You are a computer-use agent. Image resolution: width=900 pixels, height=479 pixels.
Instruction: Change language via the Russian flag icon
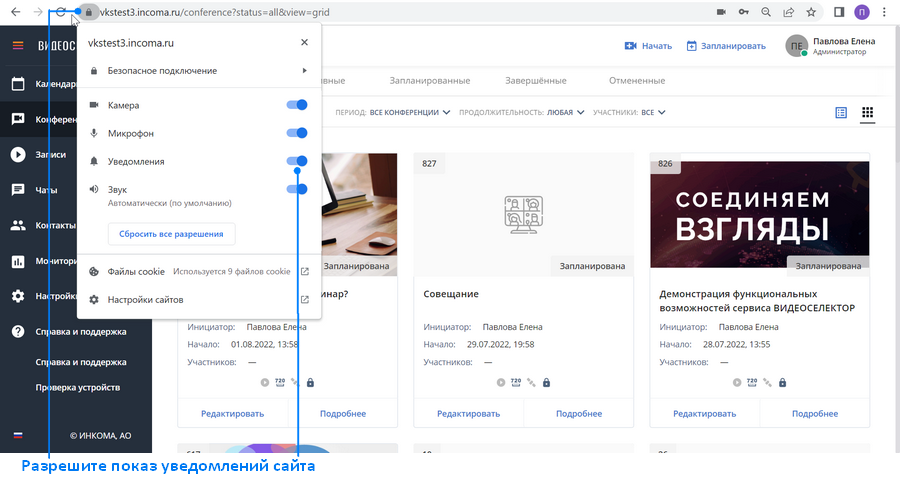click(x=18, y=435)
